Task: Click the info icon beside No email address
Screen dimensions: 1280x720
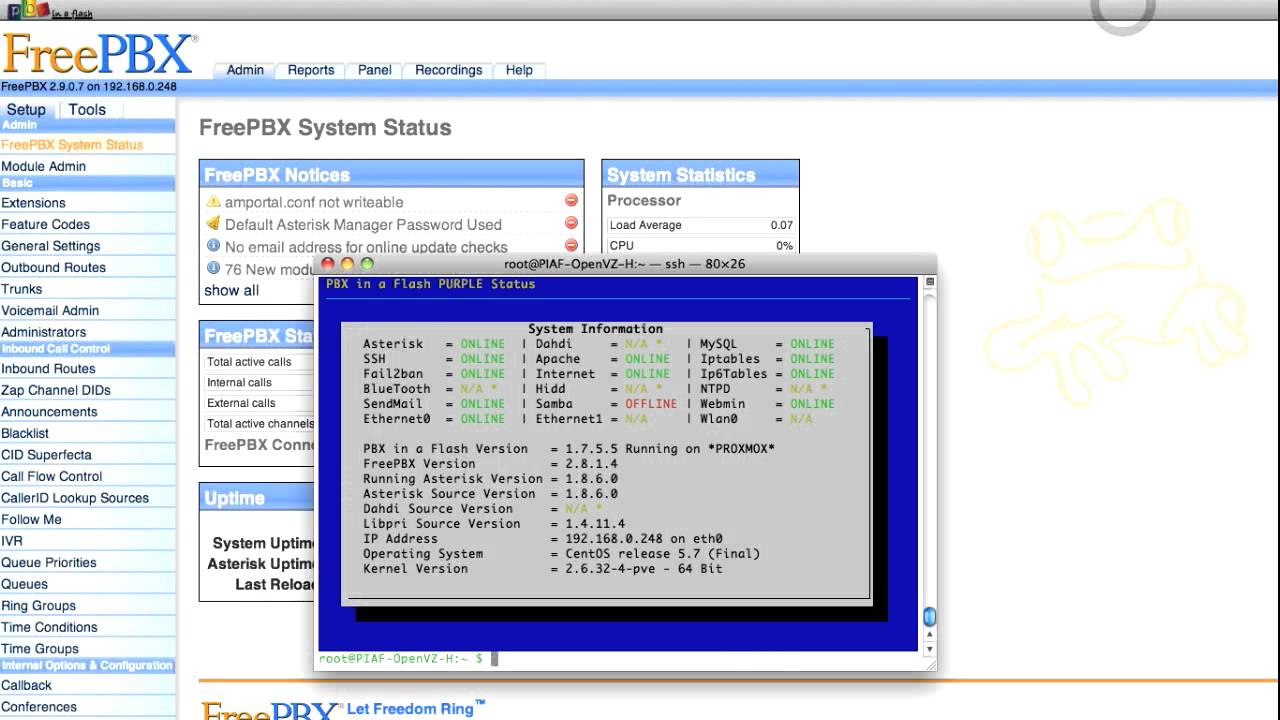Action: (x=213, y=245)
